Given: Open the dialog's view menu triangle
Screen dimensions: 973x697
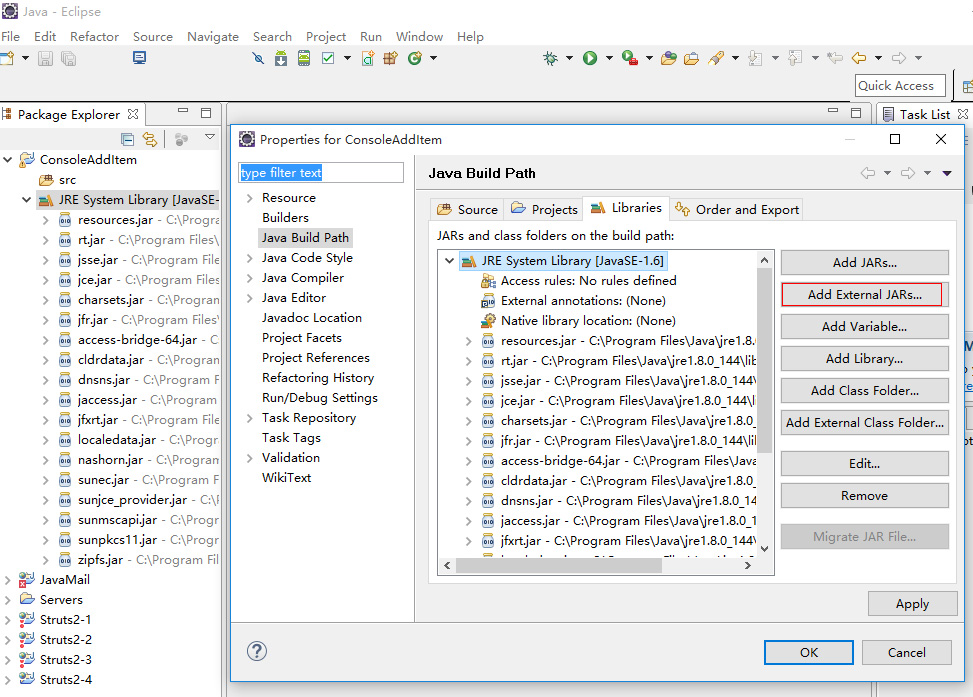Looking at the screenshot, I should point(947,173).
